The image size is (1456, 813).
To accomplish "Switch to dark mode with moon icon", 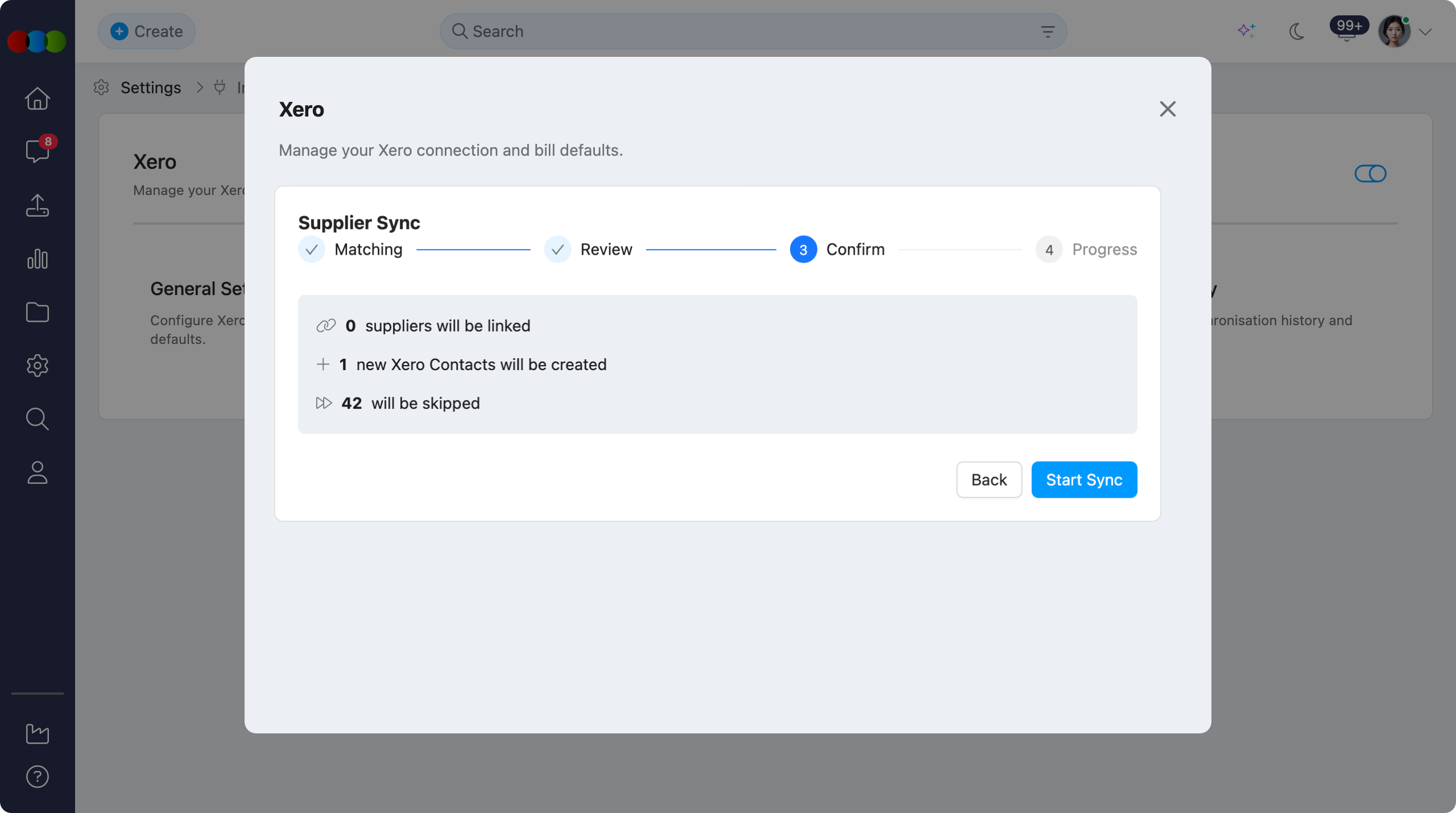I will (x=1297, y=31).
